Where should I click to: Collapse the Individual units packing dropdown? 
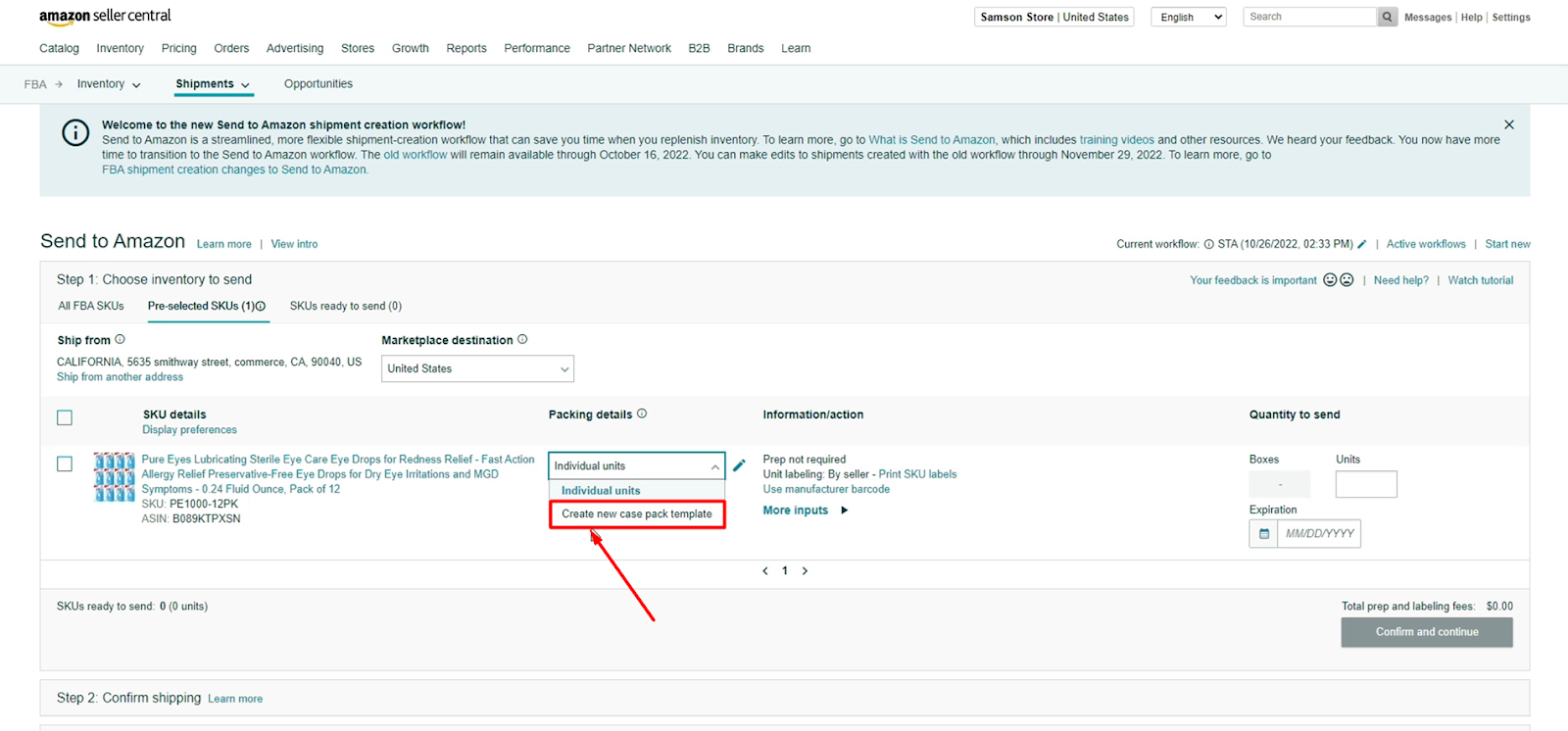pos(636,465)
